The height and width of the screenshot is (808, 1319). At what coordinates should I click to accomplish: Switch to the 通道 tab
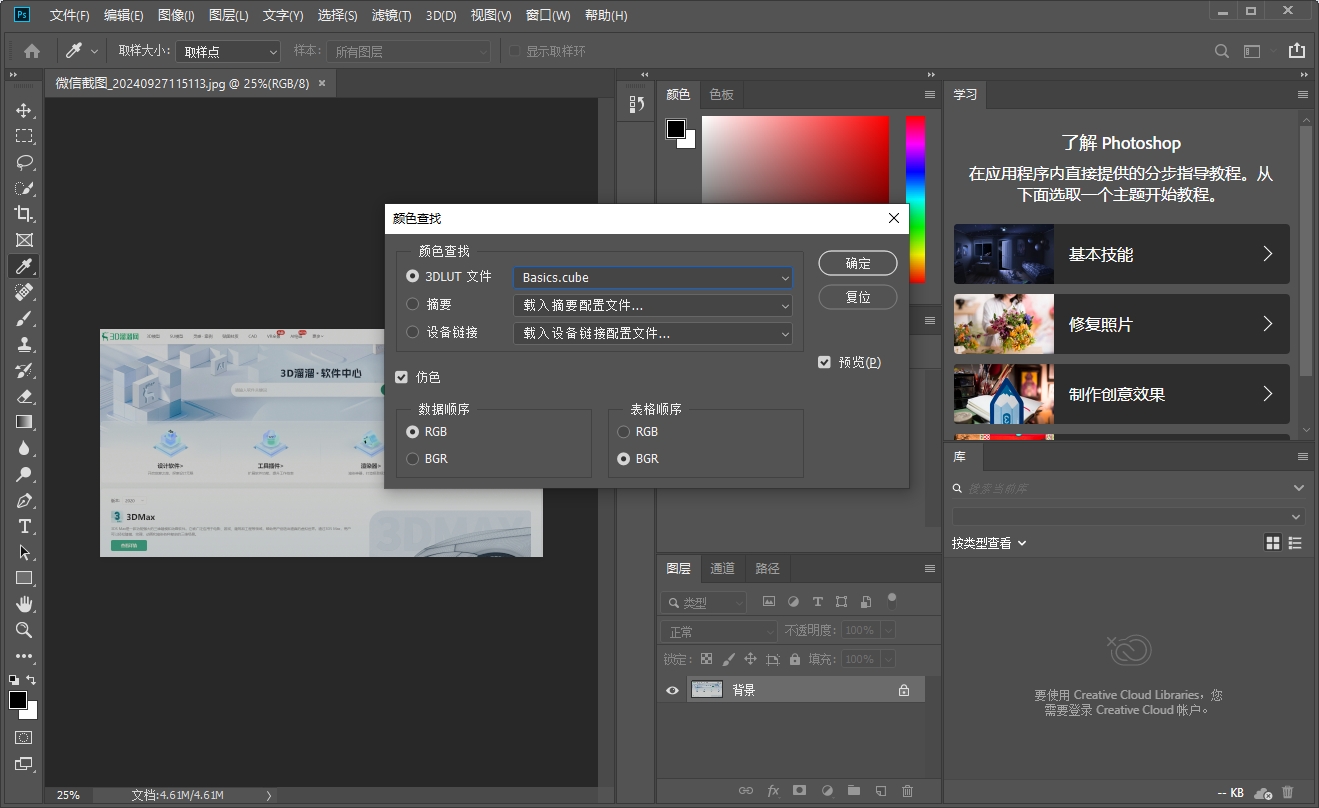click(x=722, y=568)
